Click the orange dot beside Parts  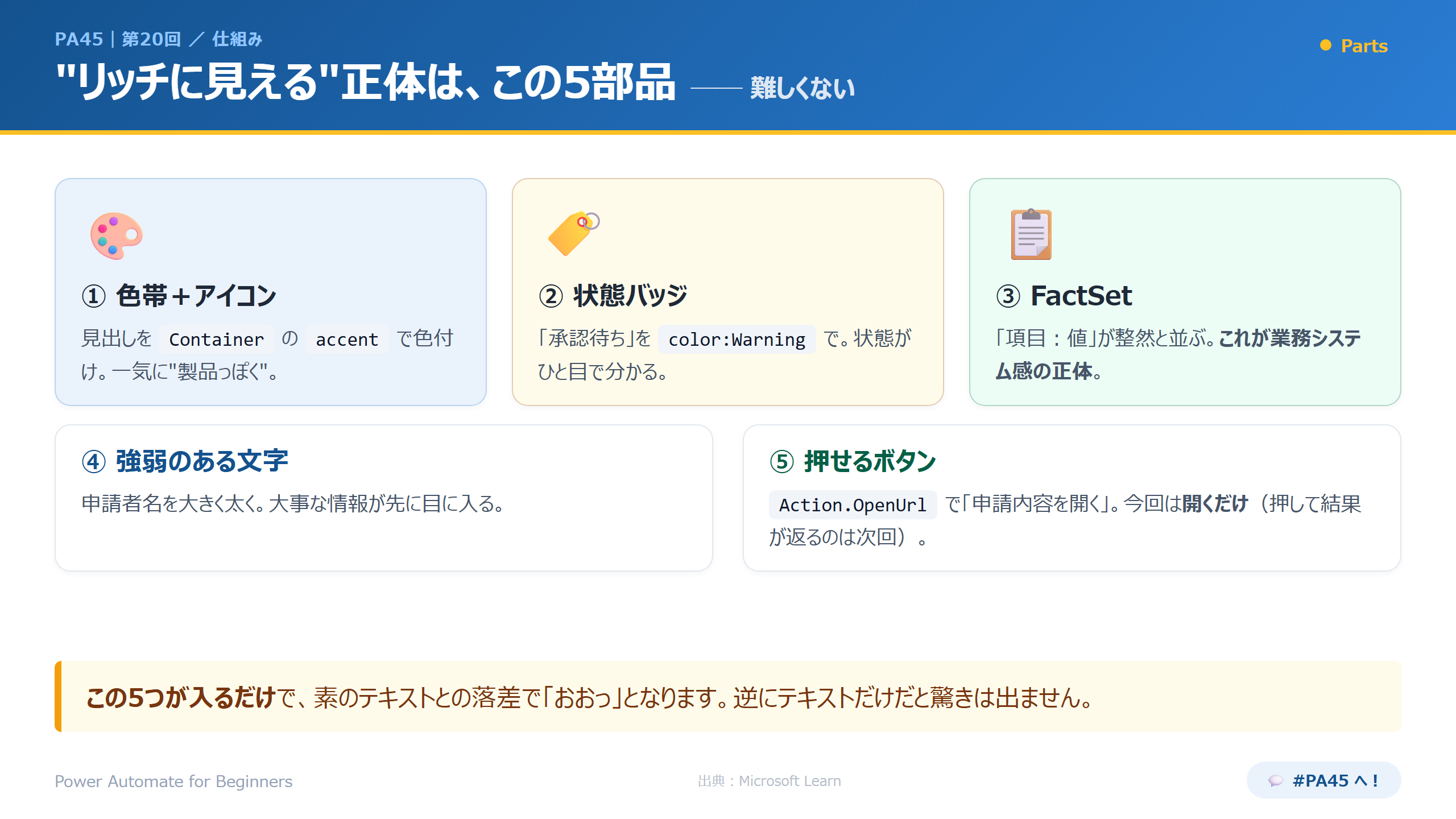coord(1325,45)
